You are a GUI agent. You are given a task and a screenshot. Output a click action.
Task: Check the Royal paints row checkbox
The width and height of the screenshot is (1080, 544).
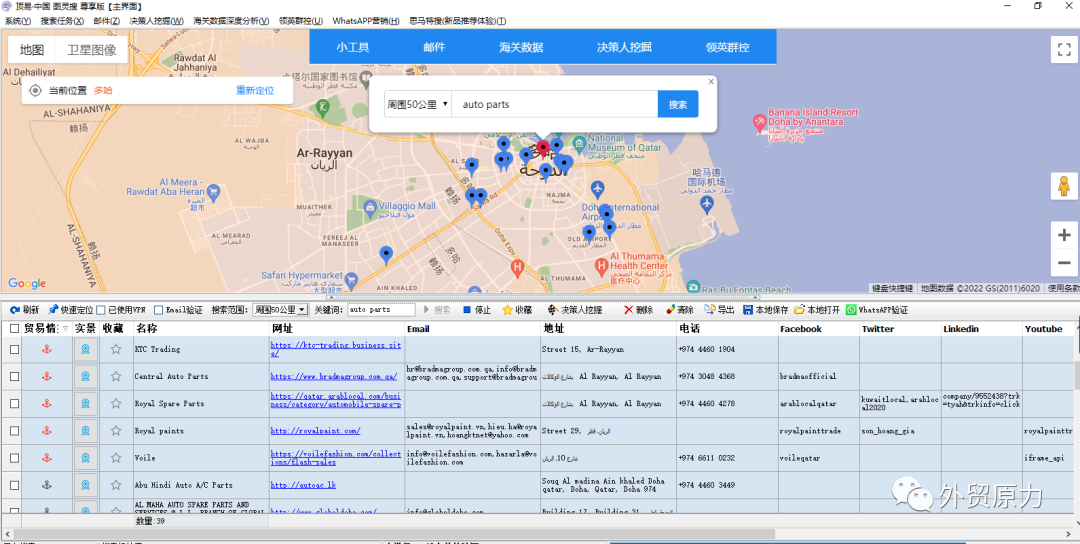(x=14, y=430)
